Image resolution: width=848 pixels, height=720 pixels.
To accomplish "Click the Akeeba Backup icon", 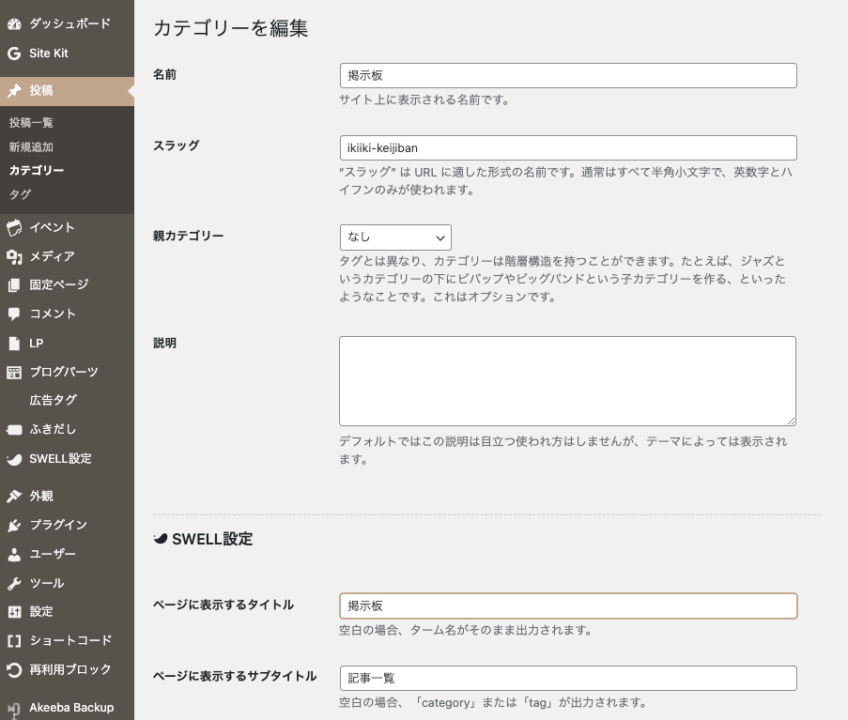I will [14, 710].
